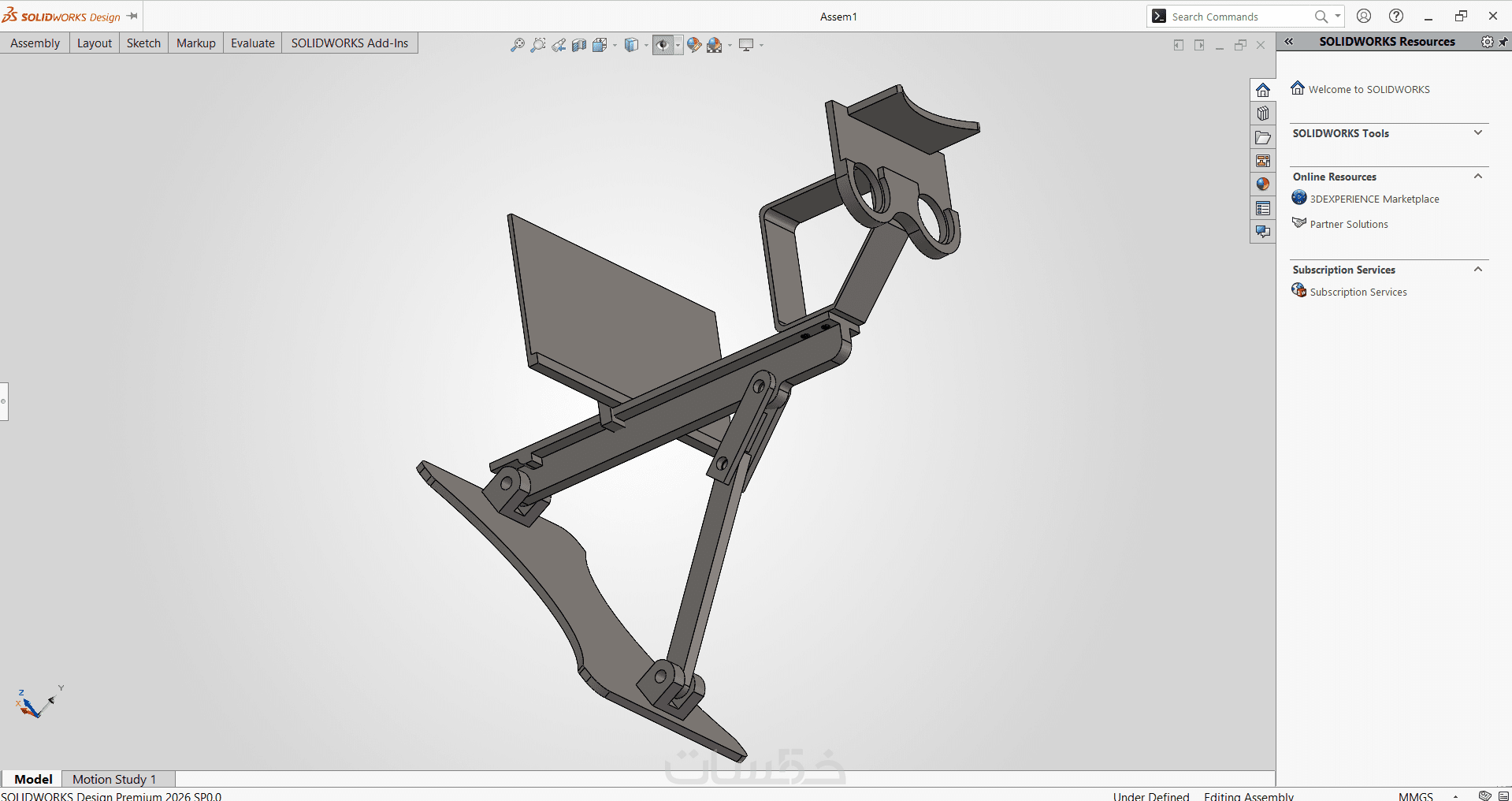This screenshot has height=801, width=1512.
Task: Click the Zoom to Fit magnifier icon
Action: tap(517, 45)
